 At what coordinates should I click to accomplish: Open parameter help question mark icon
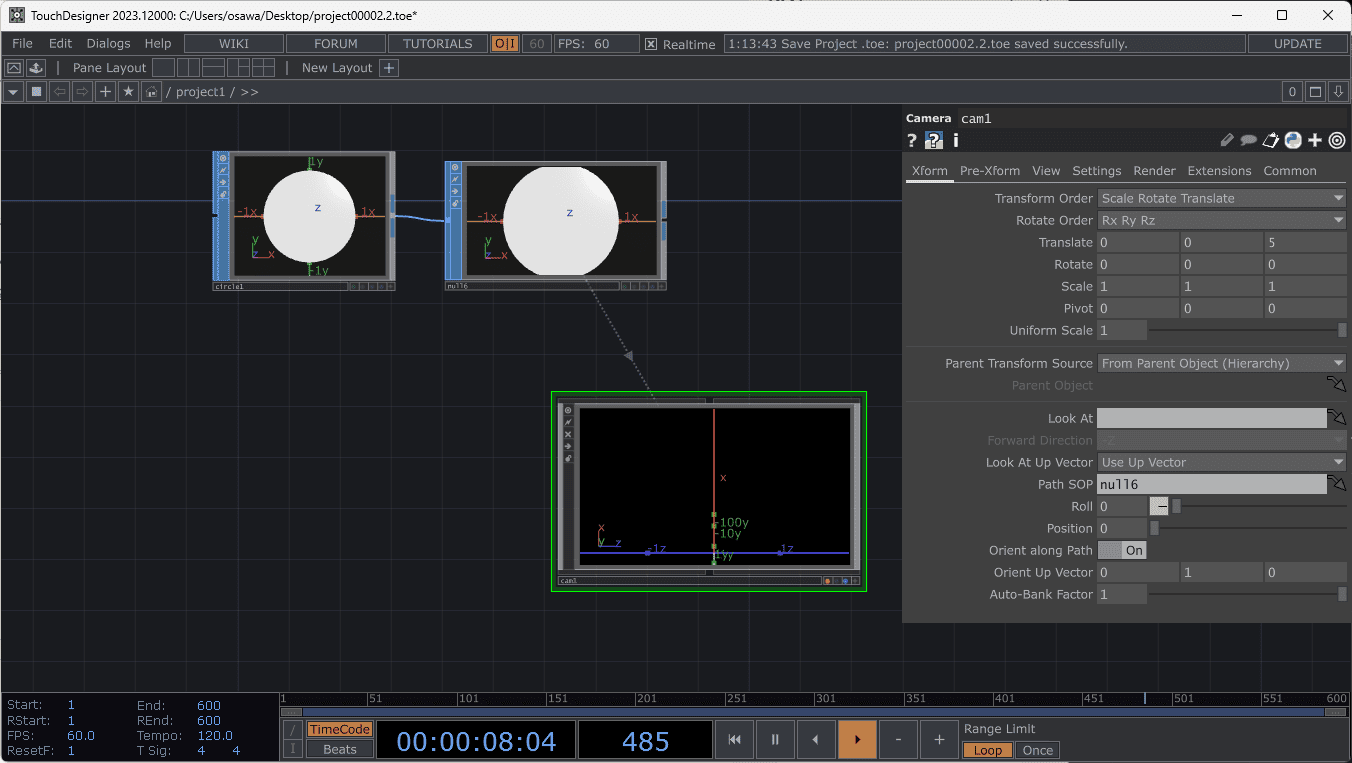(912, 141)
